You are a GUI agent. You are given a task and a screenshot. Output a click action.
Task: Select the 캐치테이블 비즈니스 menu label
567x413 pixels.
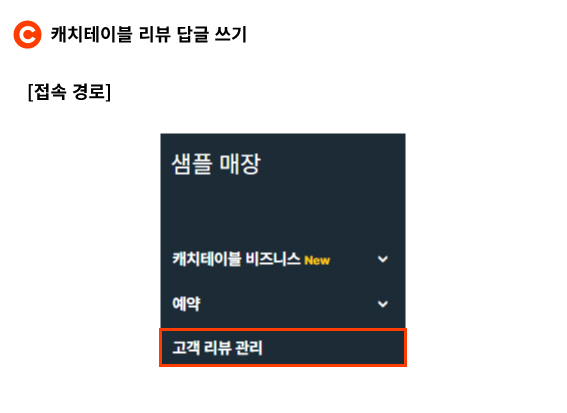pyautogui.click(x=236, y=259)
